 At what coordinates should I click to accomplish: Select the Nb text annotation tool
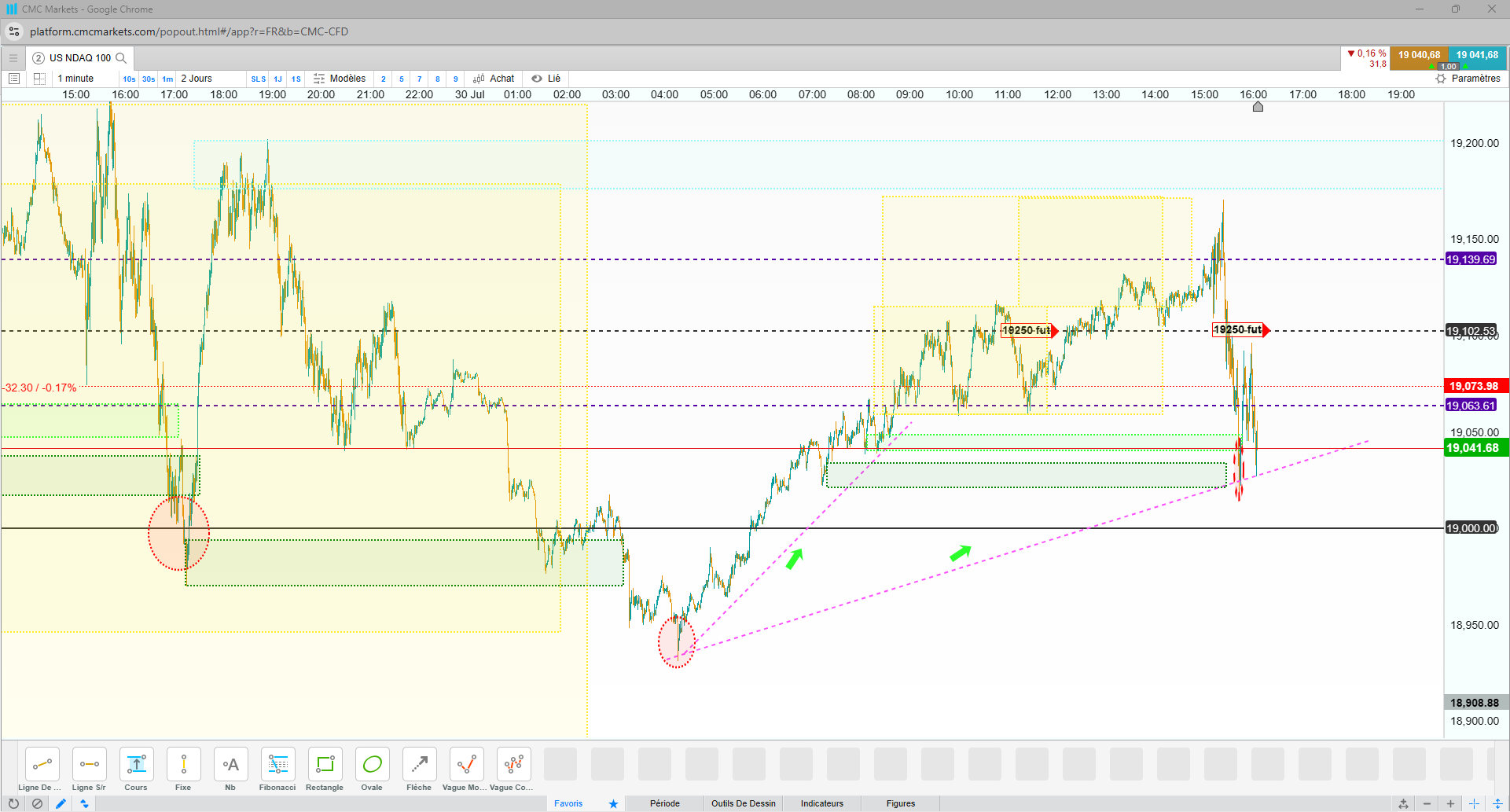pyautogui.click(x=230, y=770)
